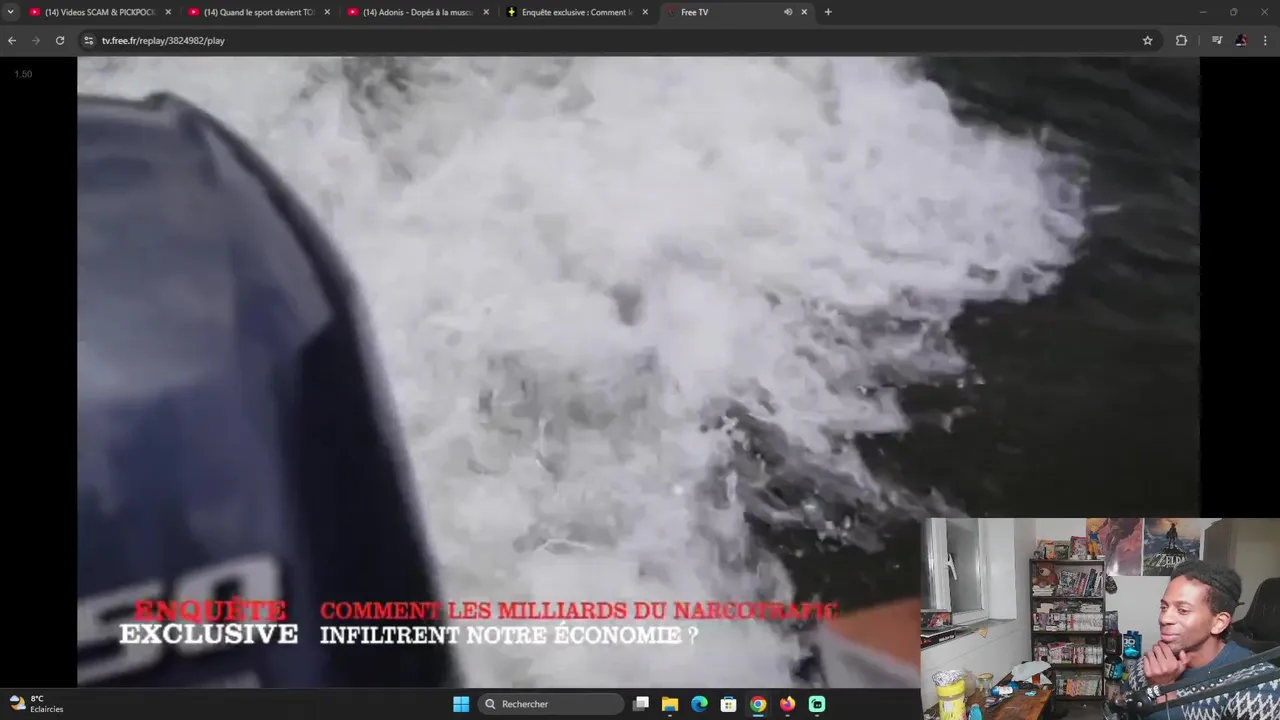1280x720 pixels.
Task: Click the tv.free.fr address bar
Action: tap(620, 41)
